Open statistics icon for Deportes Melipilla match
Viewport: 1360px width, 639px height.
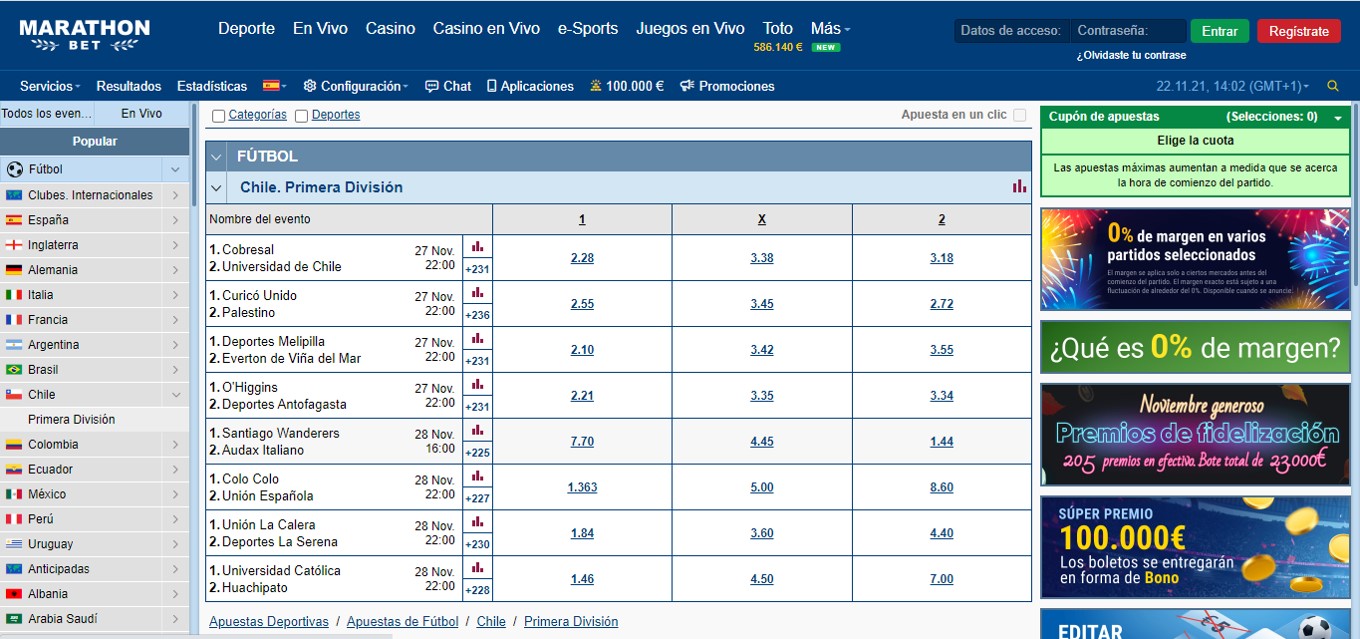[477, 338]
